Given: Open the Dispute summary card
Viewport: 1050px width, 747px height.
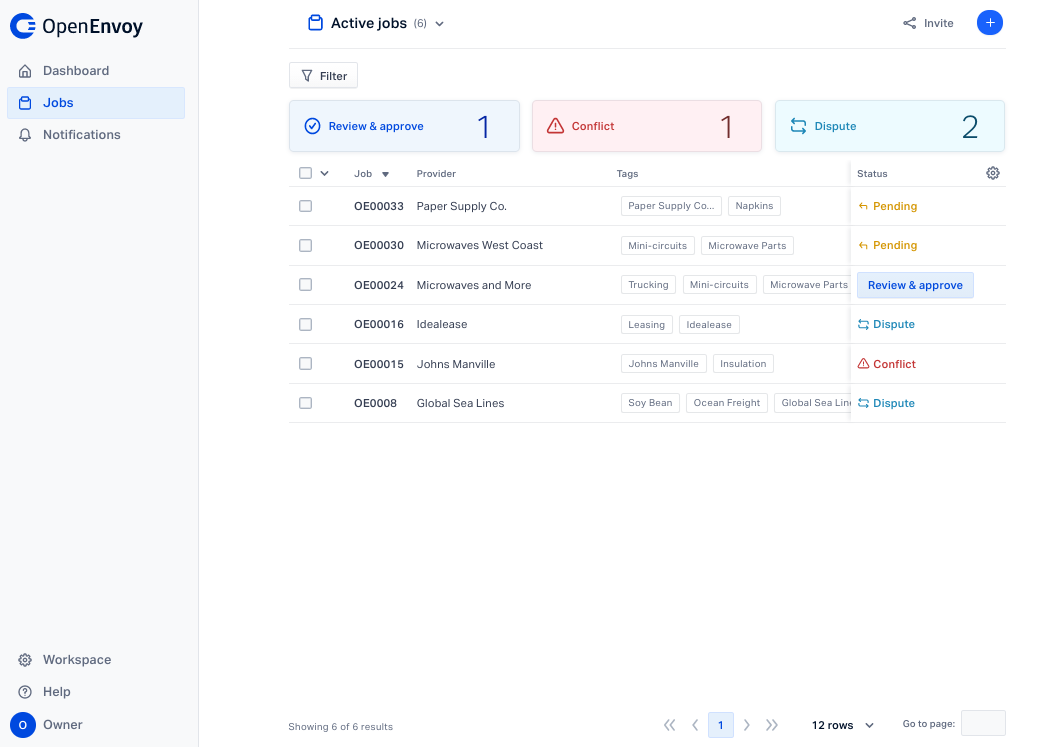Looking at the screenshot, I should tap(890, 126).
